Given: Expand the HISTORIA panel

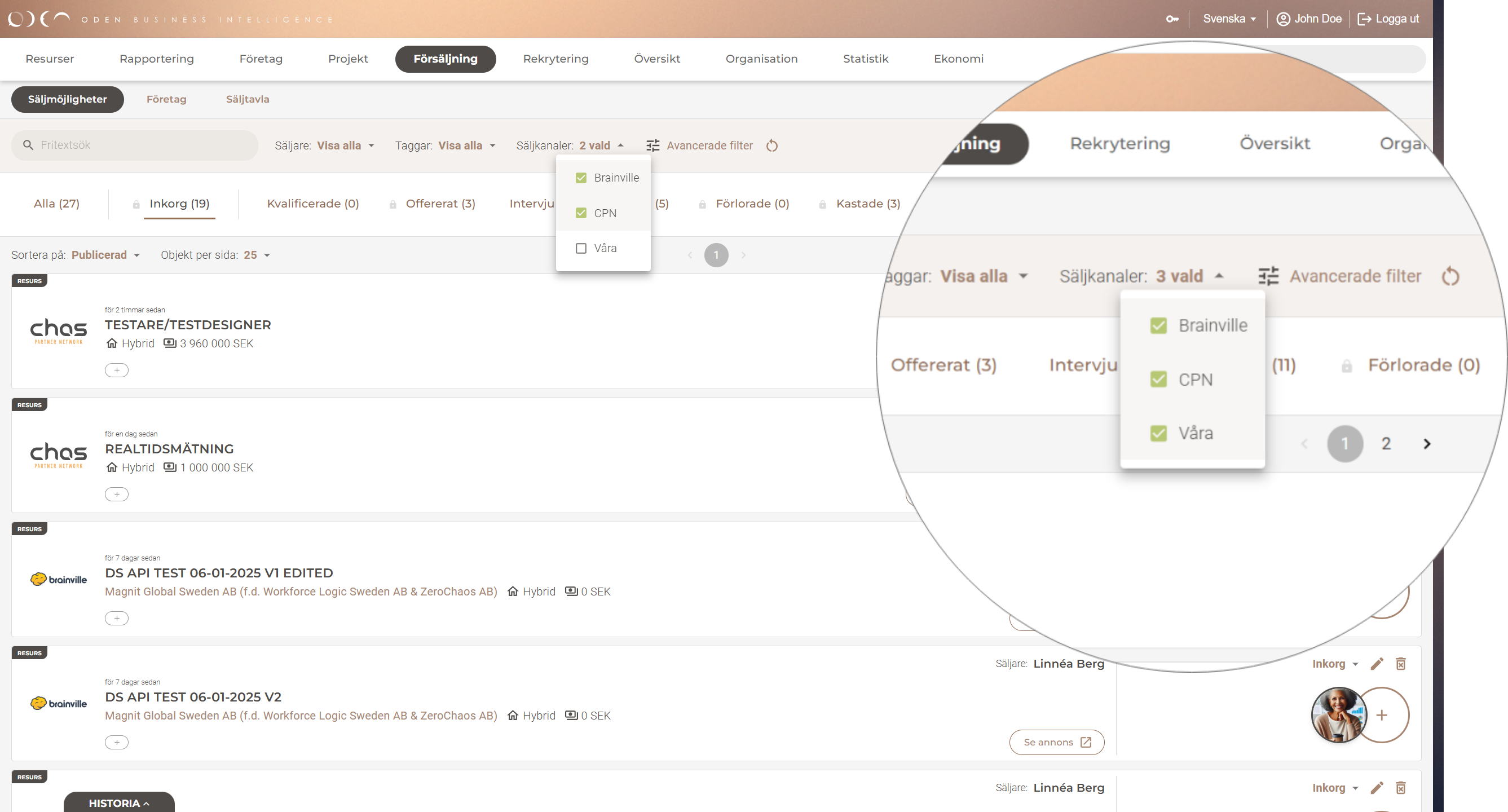Looking at the screenshot, I should [x=119, y=802].
